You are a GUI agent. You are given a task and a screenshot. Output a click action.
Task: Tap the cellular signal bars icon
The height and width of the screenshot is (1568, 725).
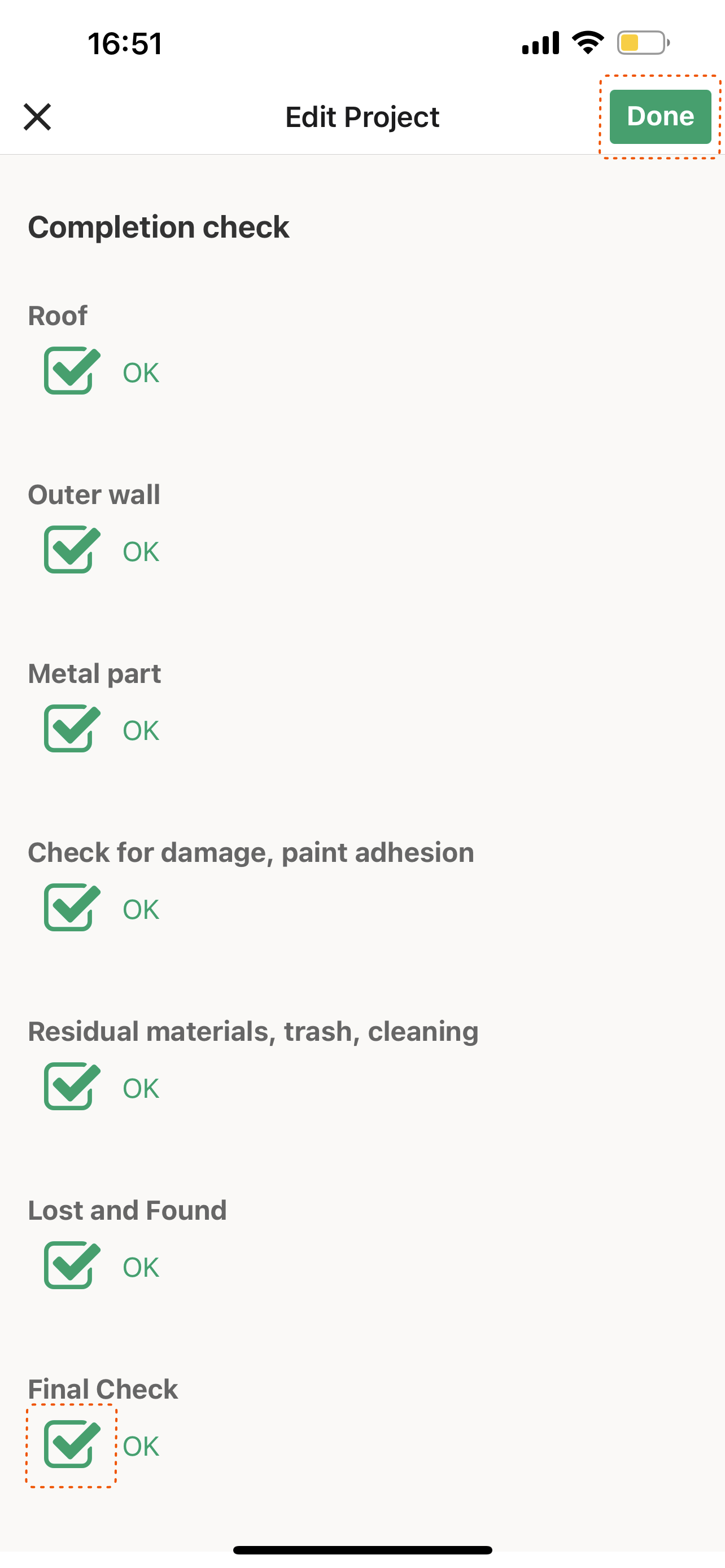point(540,42)
